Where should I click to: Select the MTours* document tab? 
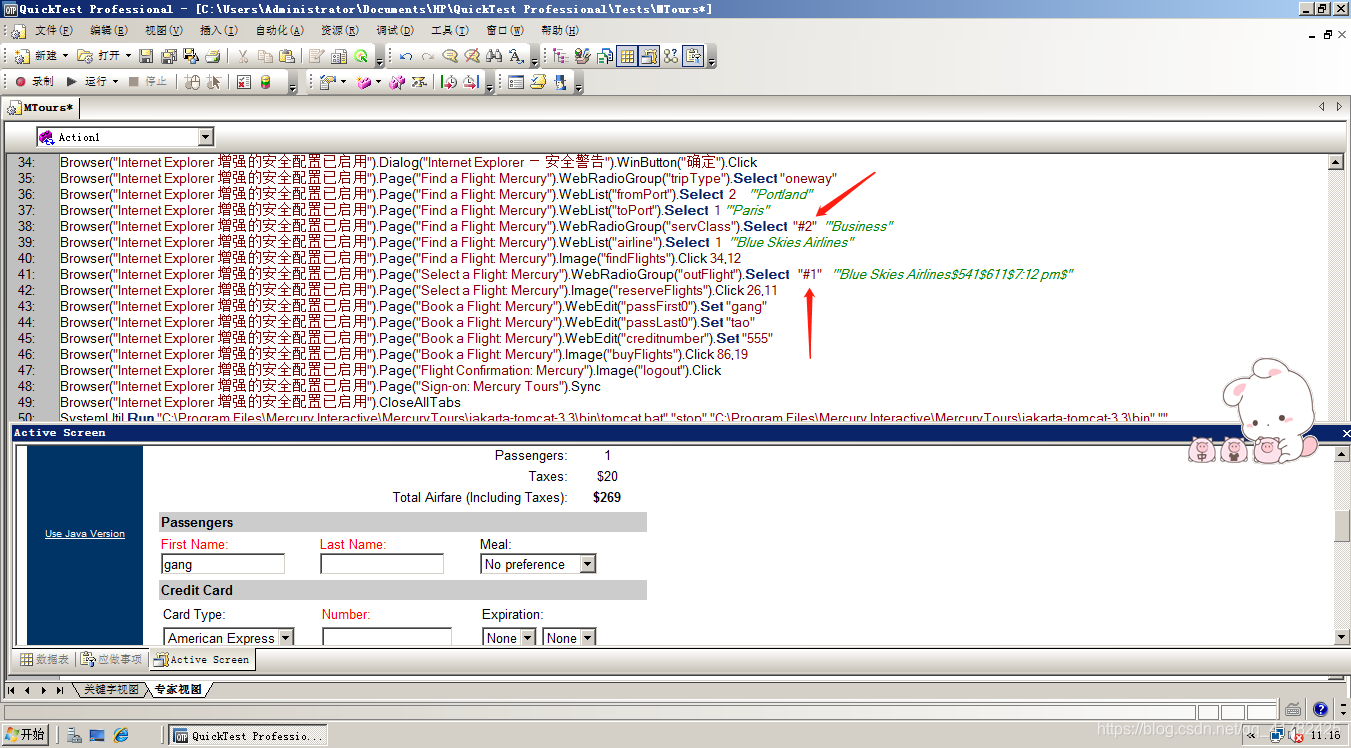[x=41, y=107]
